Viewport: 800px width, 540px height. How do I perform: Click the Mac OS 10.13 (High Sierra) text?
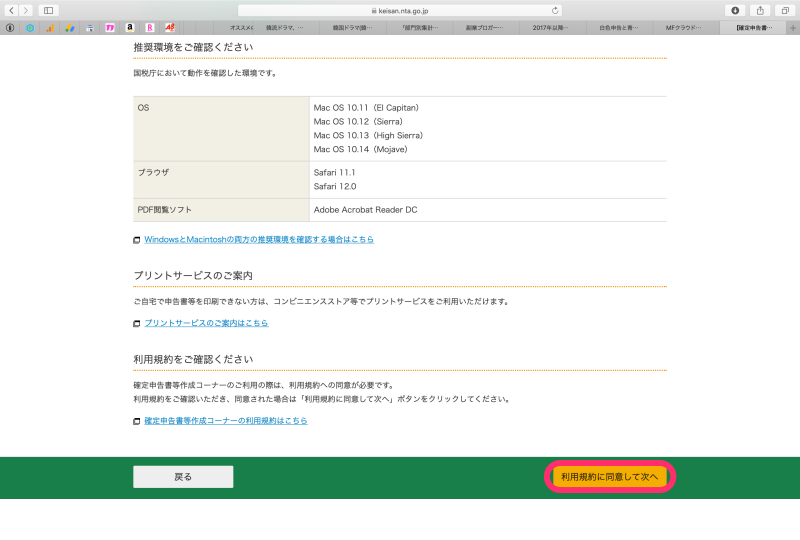368,135
